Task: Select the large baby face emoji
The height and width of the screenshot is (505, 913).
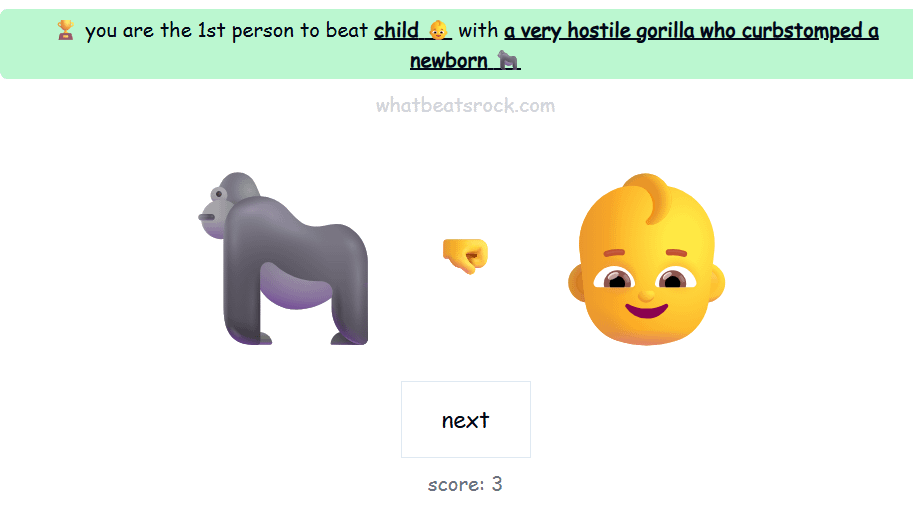Action: 646,259
